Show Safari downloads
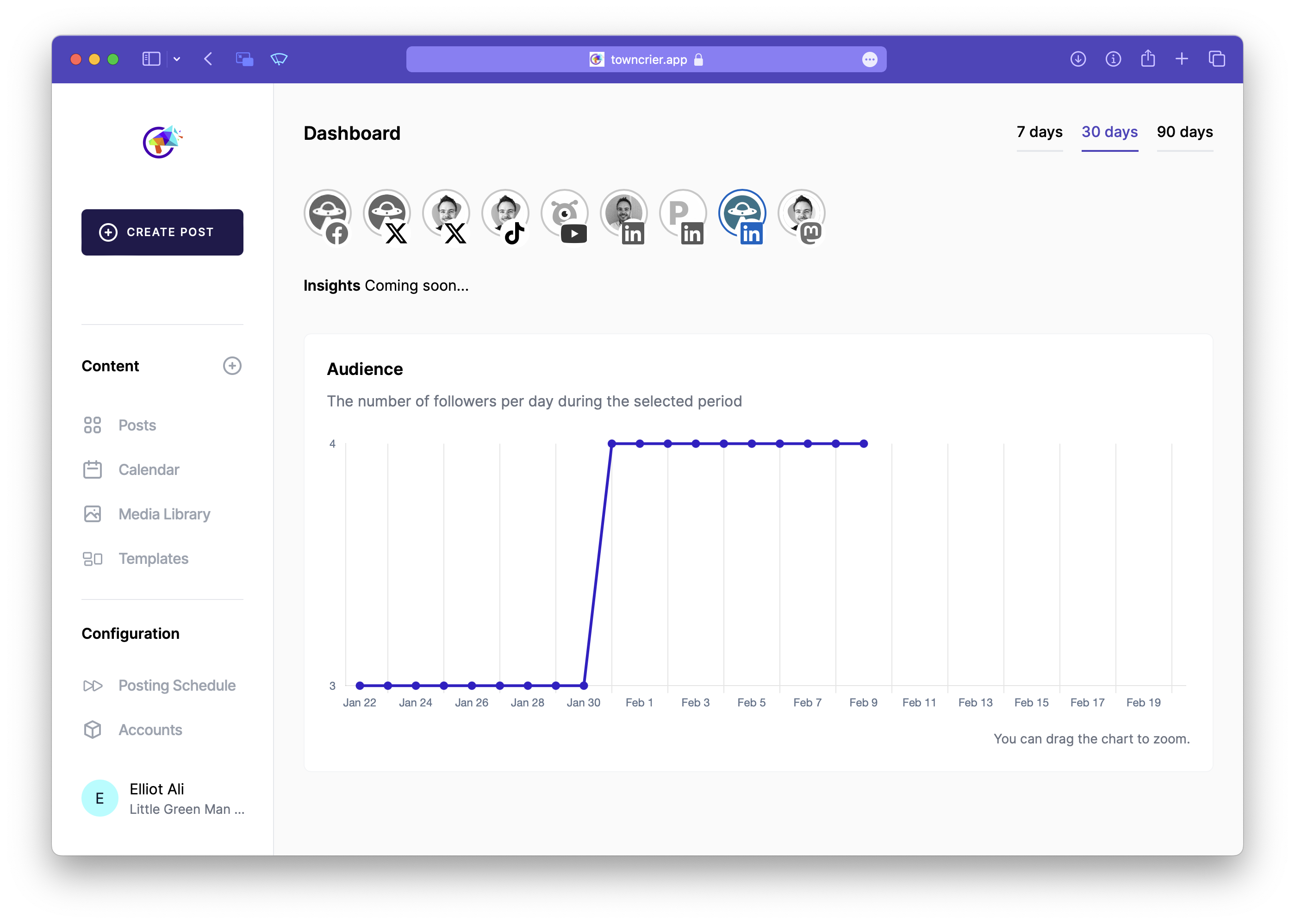 pyautogui.click(x=1078, y=59)
